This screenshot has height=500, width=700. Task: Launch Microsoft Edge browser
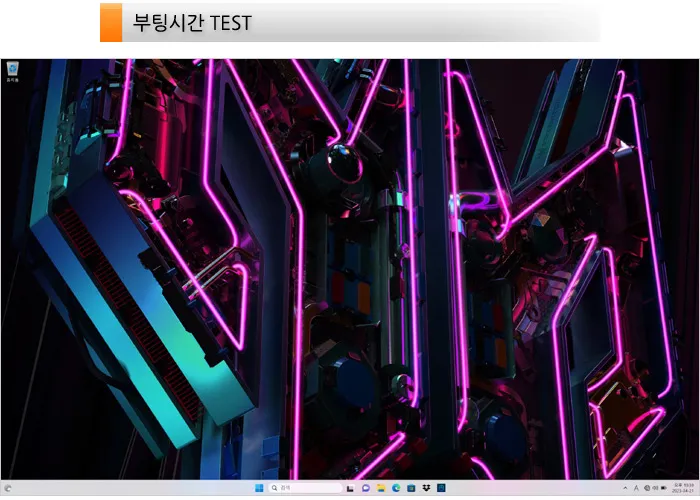click(x=396, y=488)
